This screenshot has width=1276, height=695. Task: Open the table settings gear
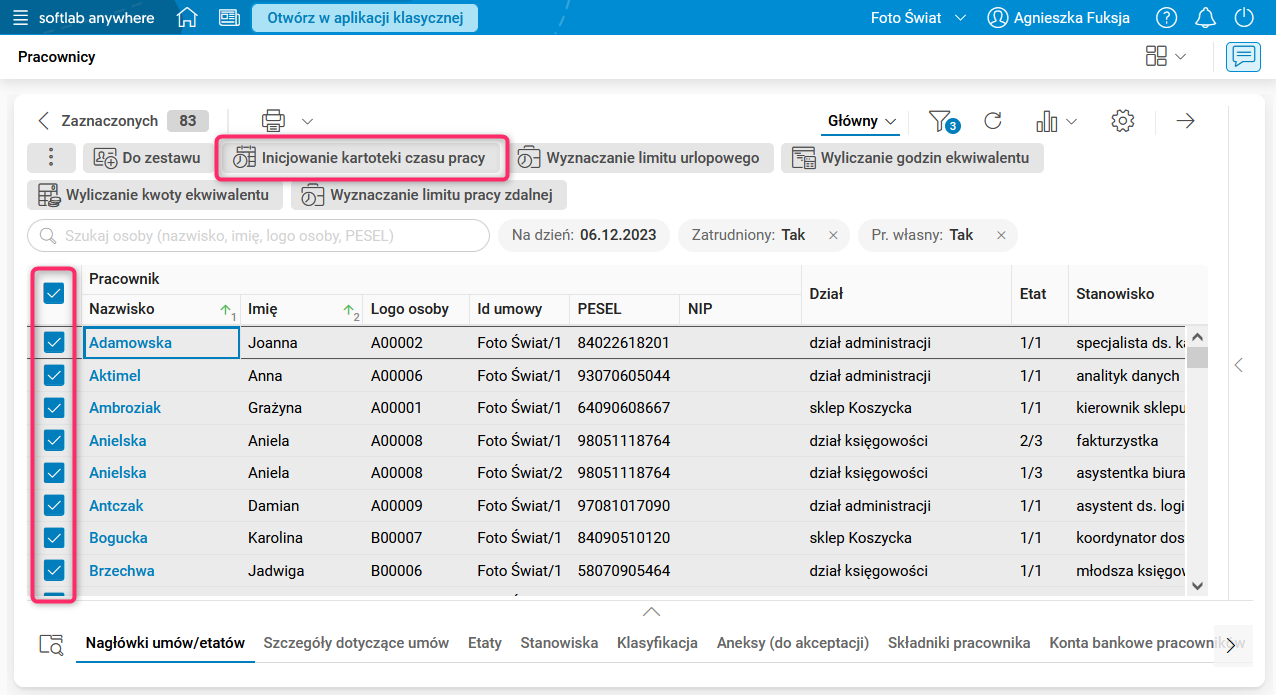coord(1122,121)
